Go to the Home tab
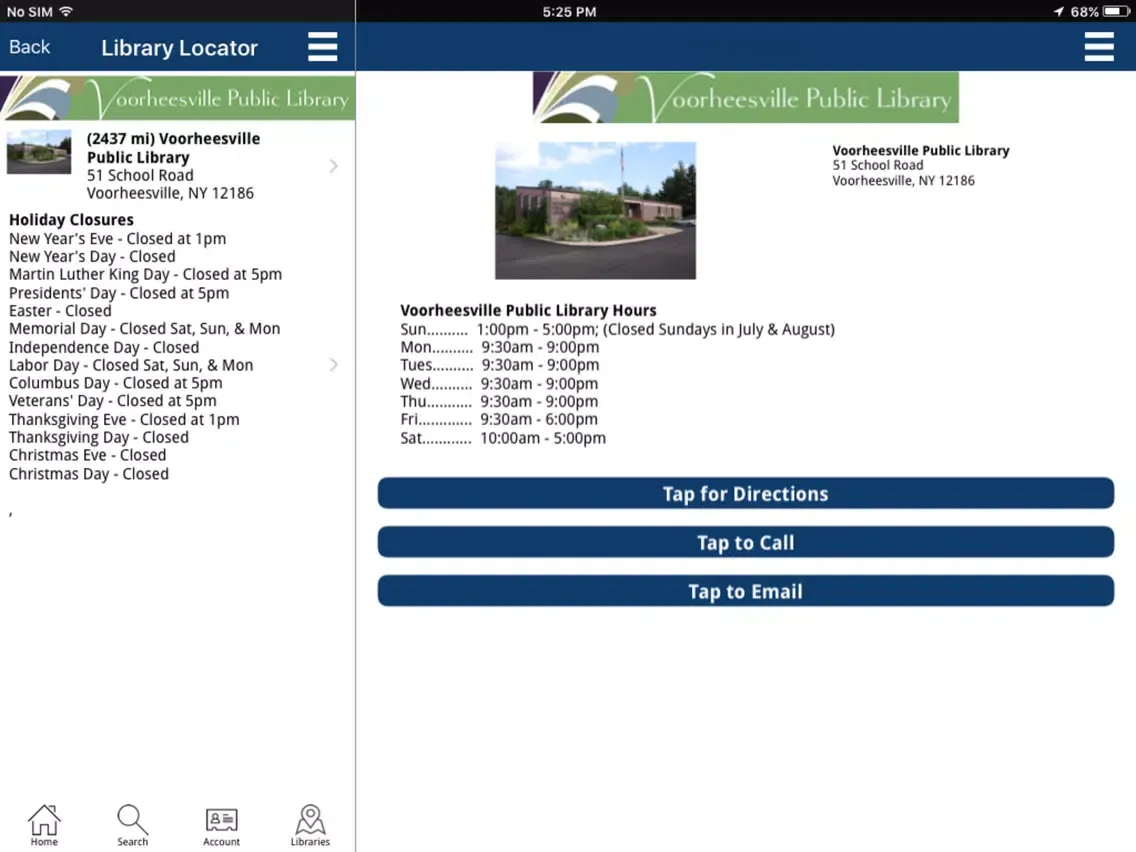This screenshot has width=1136, height=852. pos(44,825)
